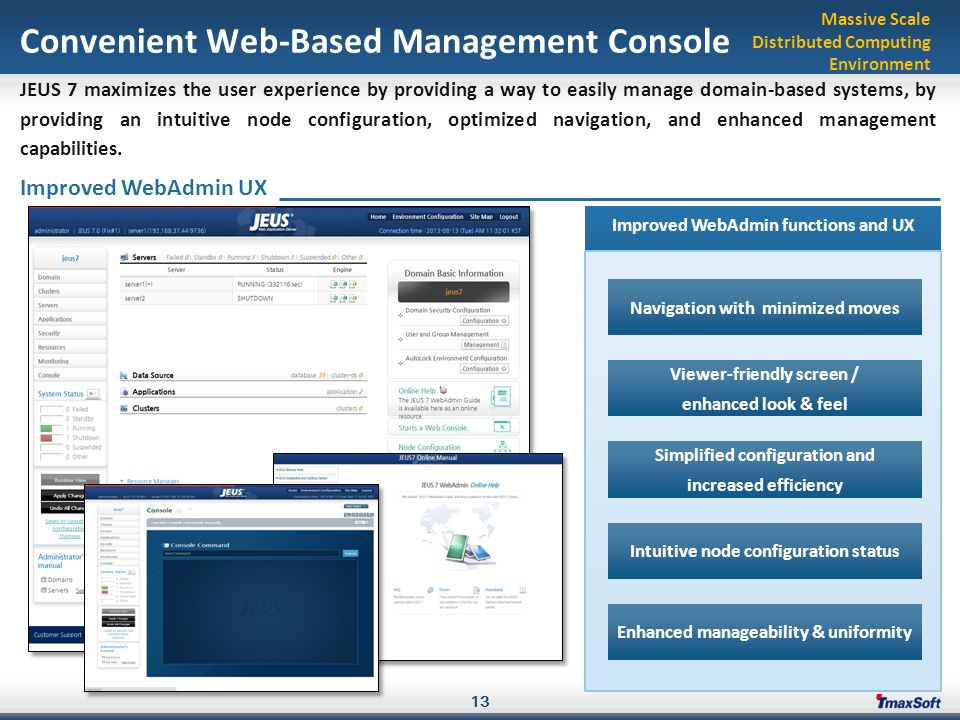Screen dimensions: 960x720
Task: Click the User and Group Management button
Action: pos(484,345)
